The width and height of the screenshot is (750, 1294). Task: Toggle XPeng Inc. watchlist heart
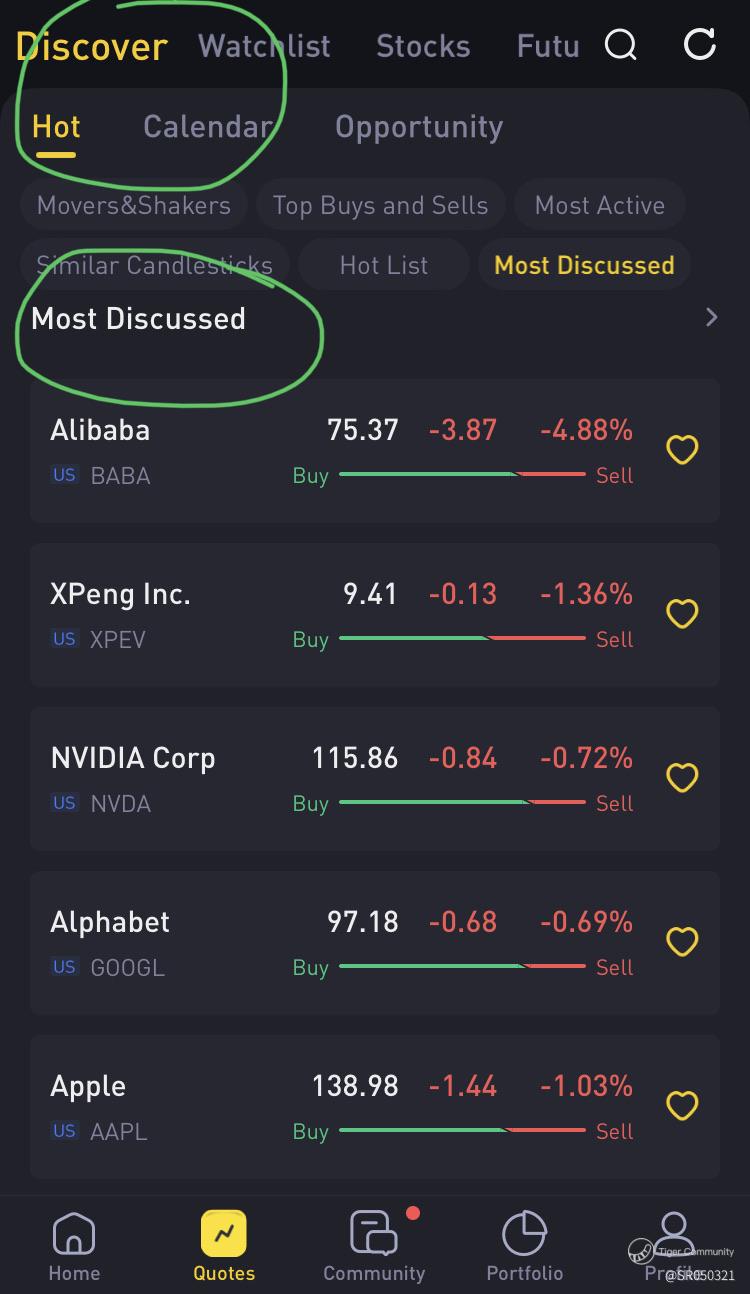(x=682, y=614)
